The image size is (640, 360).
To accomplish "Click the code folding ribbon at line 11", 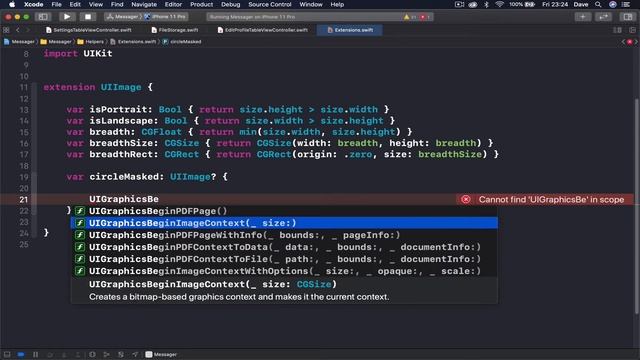I will pos(35,87).
